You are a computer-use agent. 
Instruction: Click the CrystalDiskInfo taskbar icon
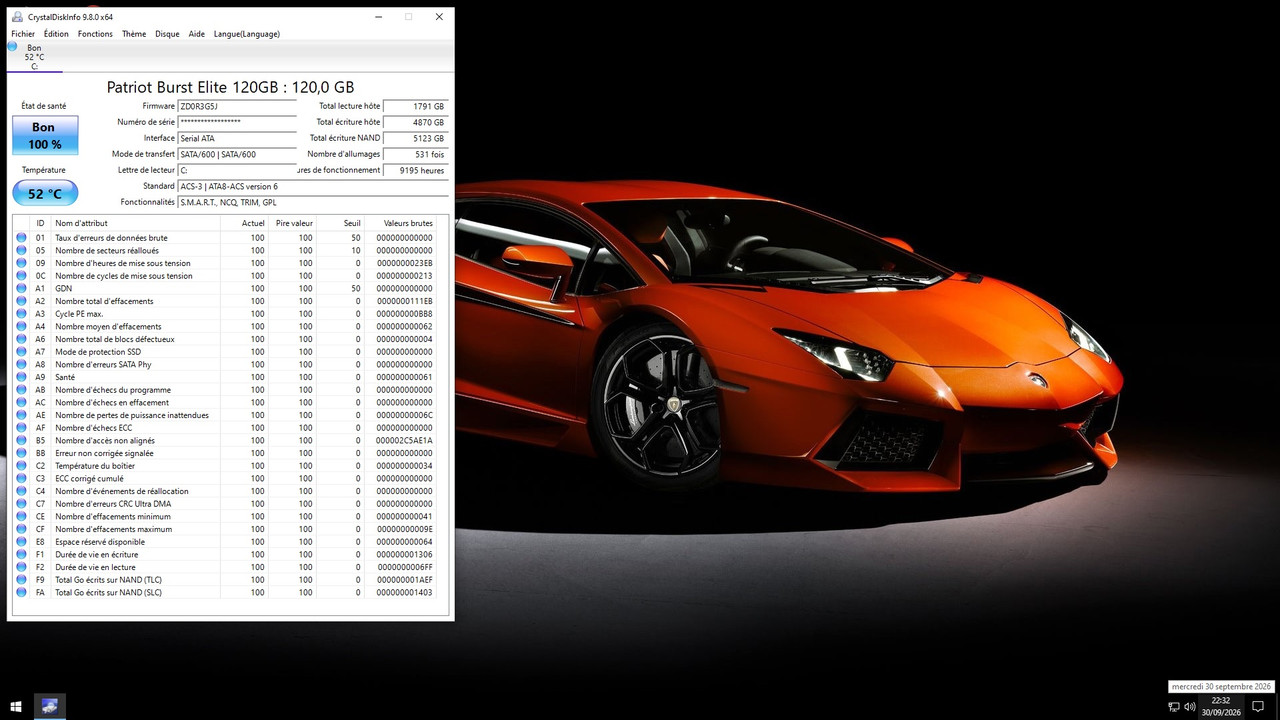pyautogui.click(x=50, y=707)
